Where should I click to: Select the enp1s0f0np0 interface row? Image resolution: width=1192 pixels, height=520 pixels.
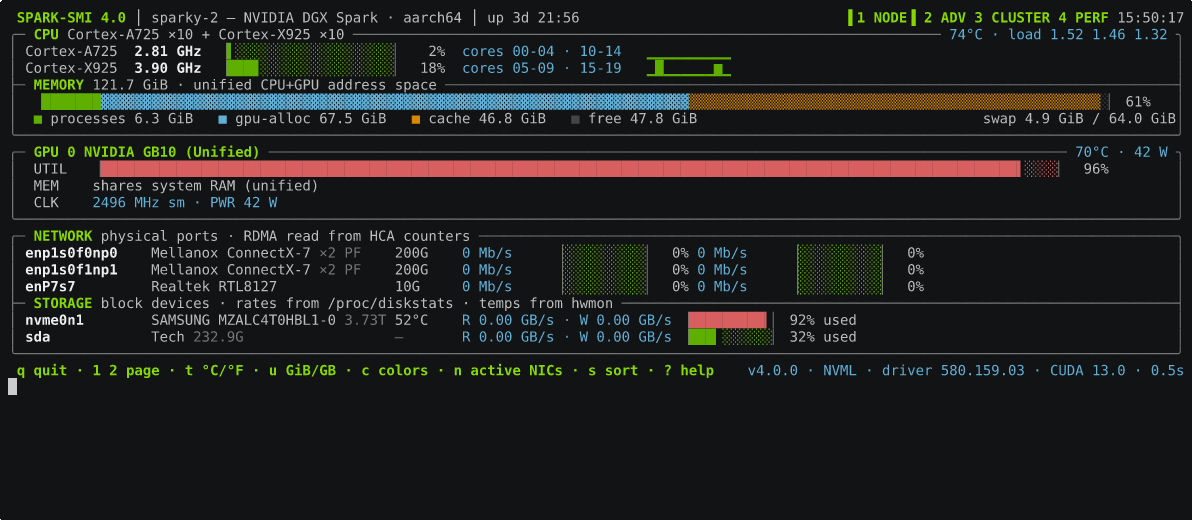[x=596, y=253]
